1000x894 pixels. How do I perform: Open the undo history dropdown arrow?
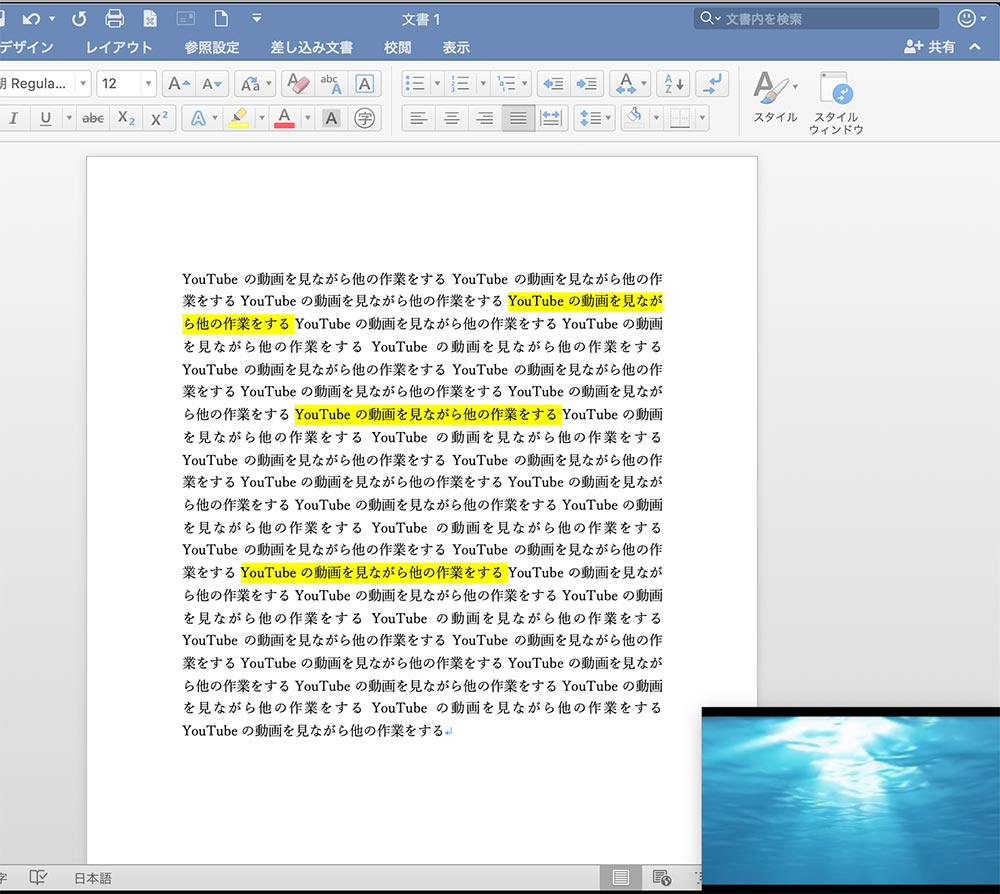pos(52,19)
